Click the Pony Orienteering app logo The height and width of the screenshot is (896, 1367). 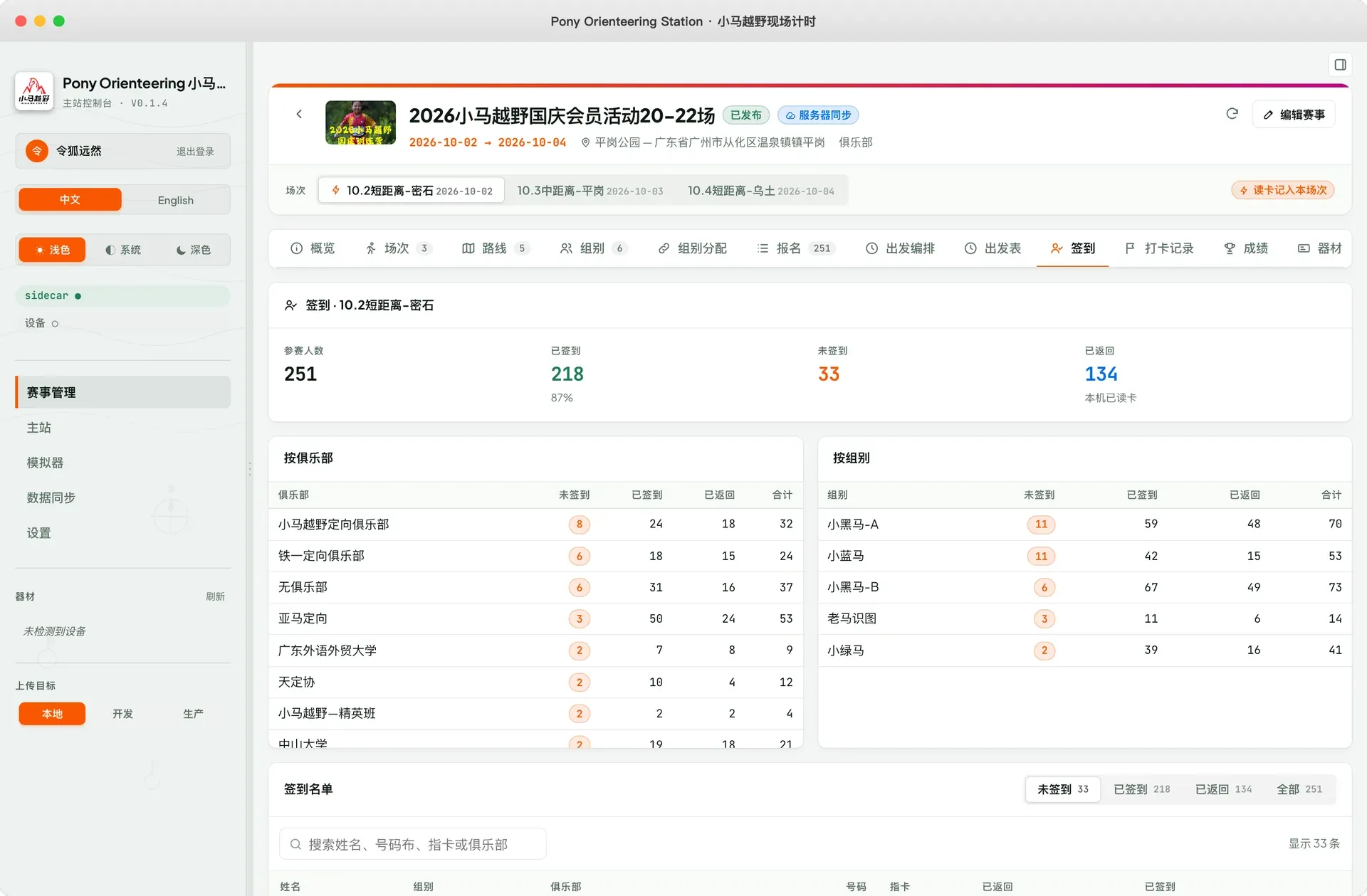(x=34, y=91)
